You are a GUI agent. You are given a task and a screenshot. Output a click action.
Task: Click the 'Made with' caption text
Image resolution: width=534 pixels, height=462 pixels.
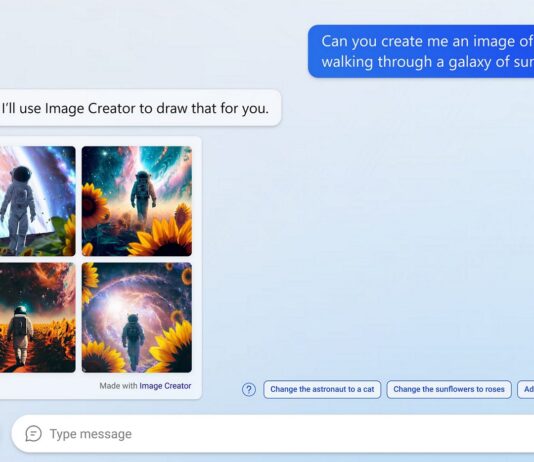pyautogui.click(x=118, y=386)
